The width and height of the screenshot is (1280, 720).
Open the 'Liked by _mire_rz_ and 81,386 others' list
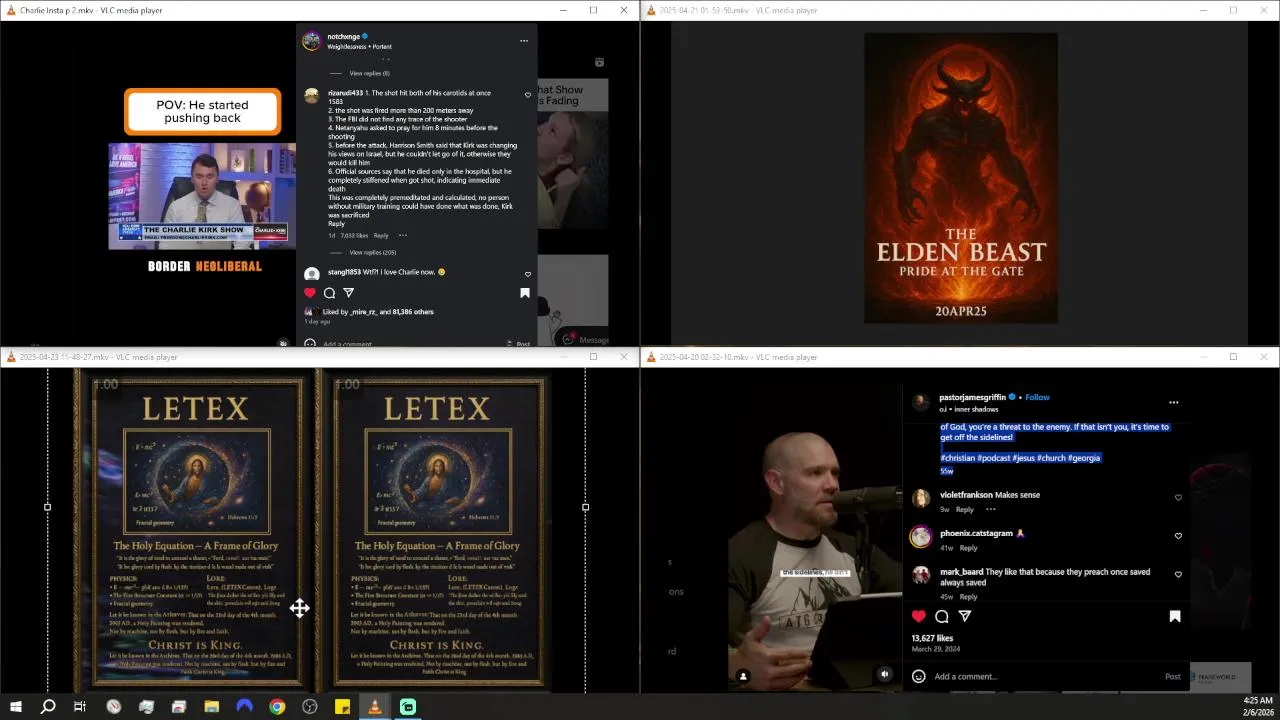point(378,312)
